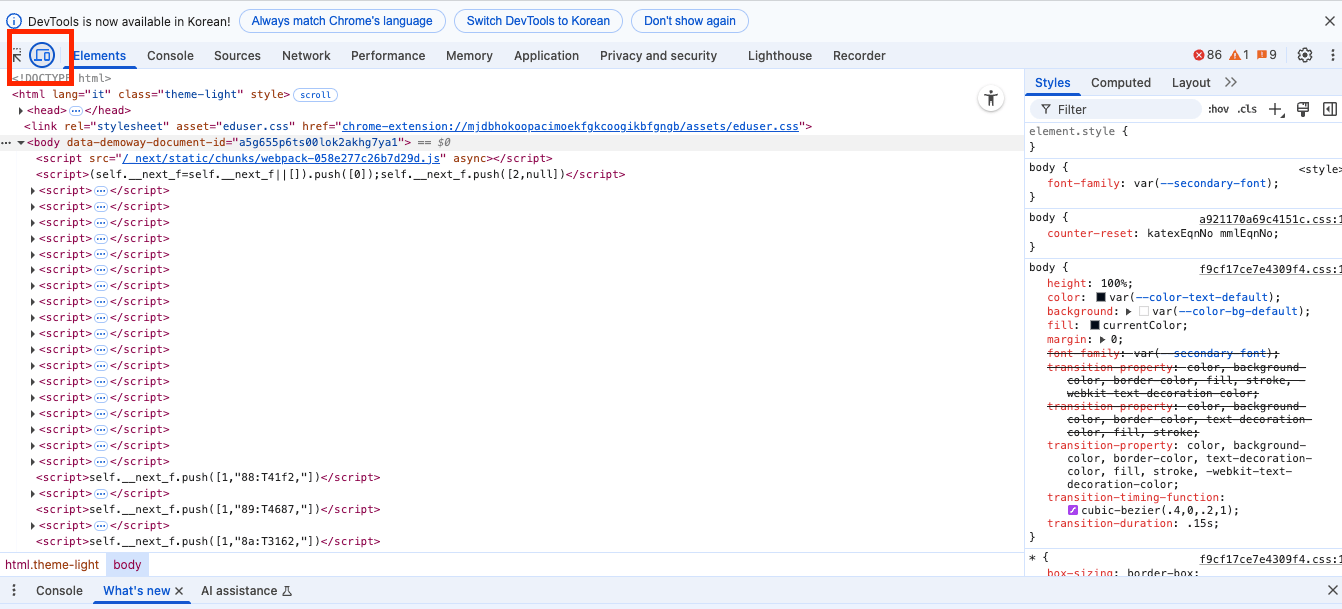Open the a921170a69c4151c.css source link

tap(1270, 218)
